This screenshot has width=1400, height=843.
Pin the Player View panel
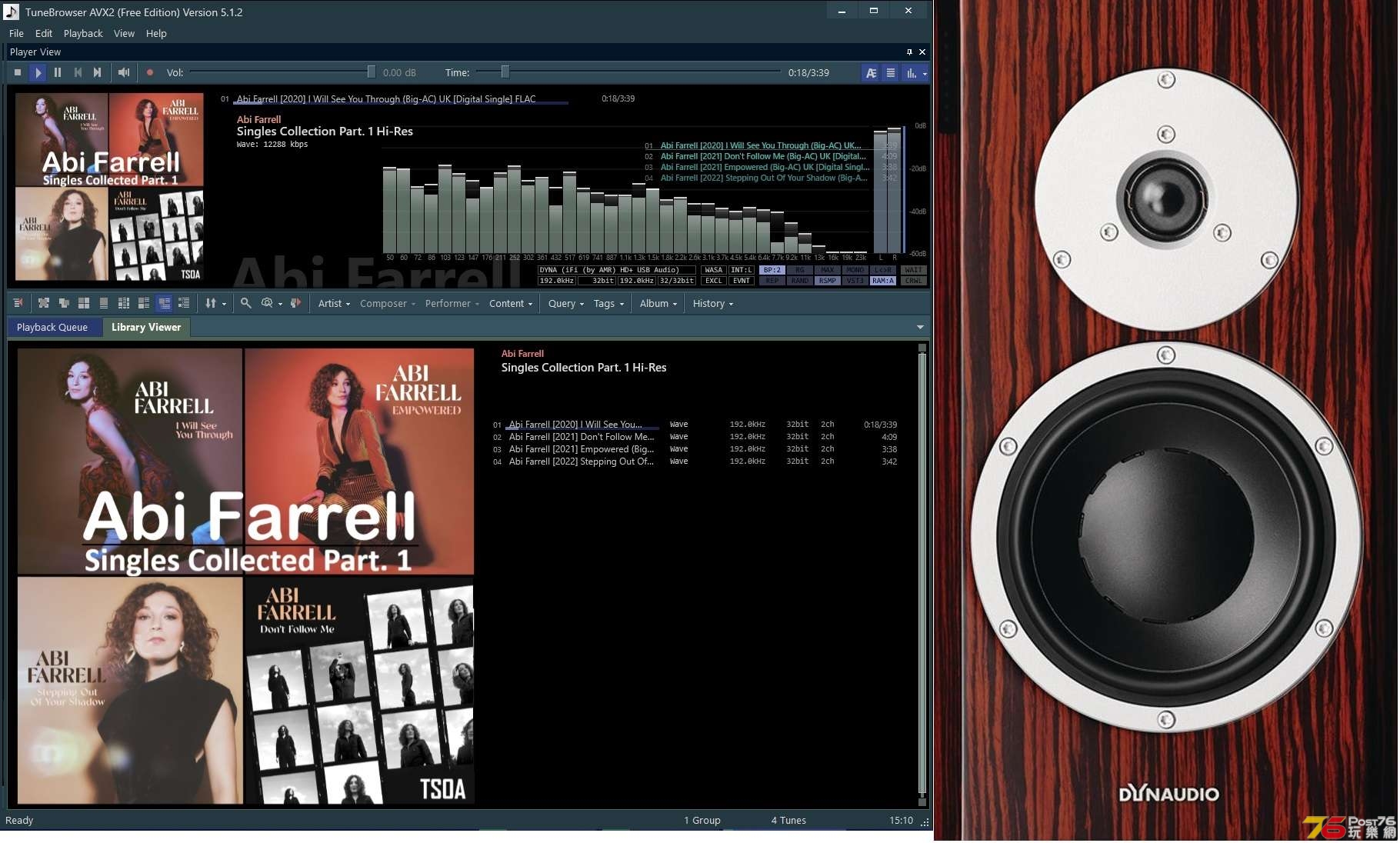(x=909, y=52)
